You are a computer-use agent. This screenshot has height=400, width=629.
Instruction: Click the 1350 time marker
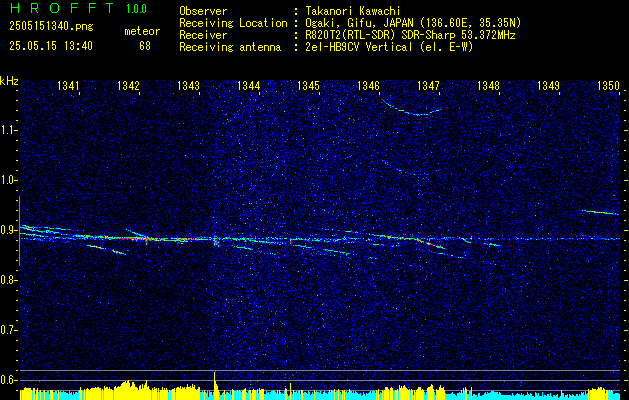[x=609, y=85]
